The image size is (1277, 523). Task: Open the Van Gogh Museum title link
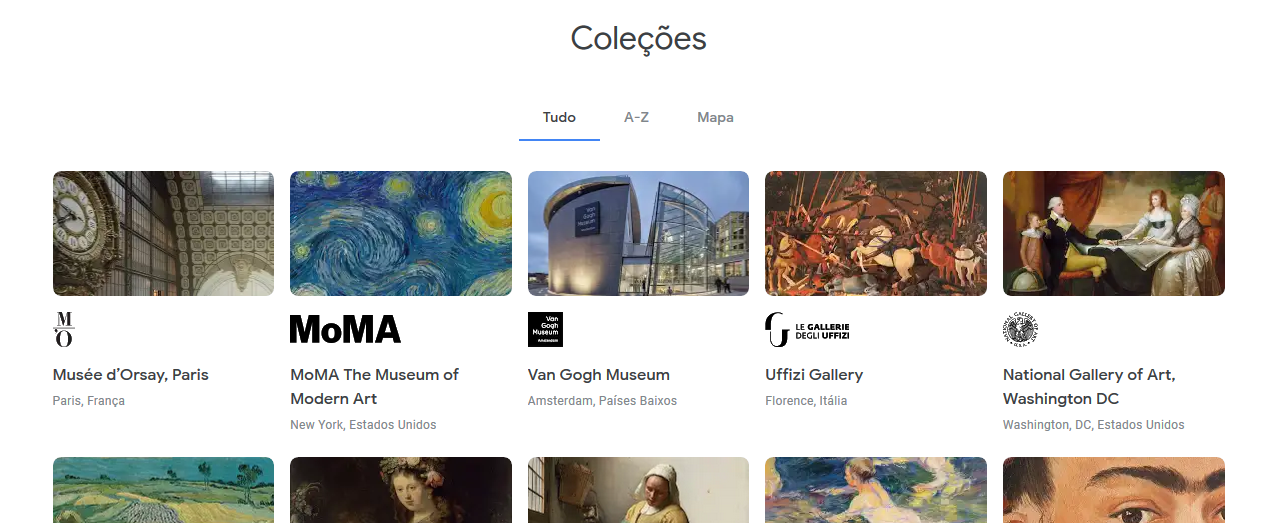point(598,375)
